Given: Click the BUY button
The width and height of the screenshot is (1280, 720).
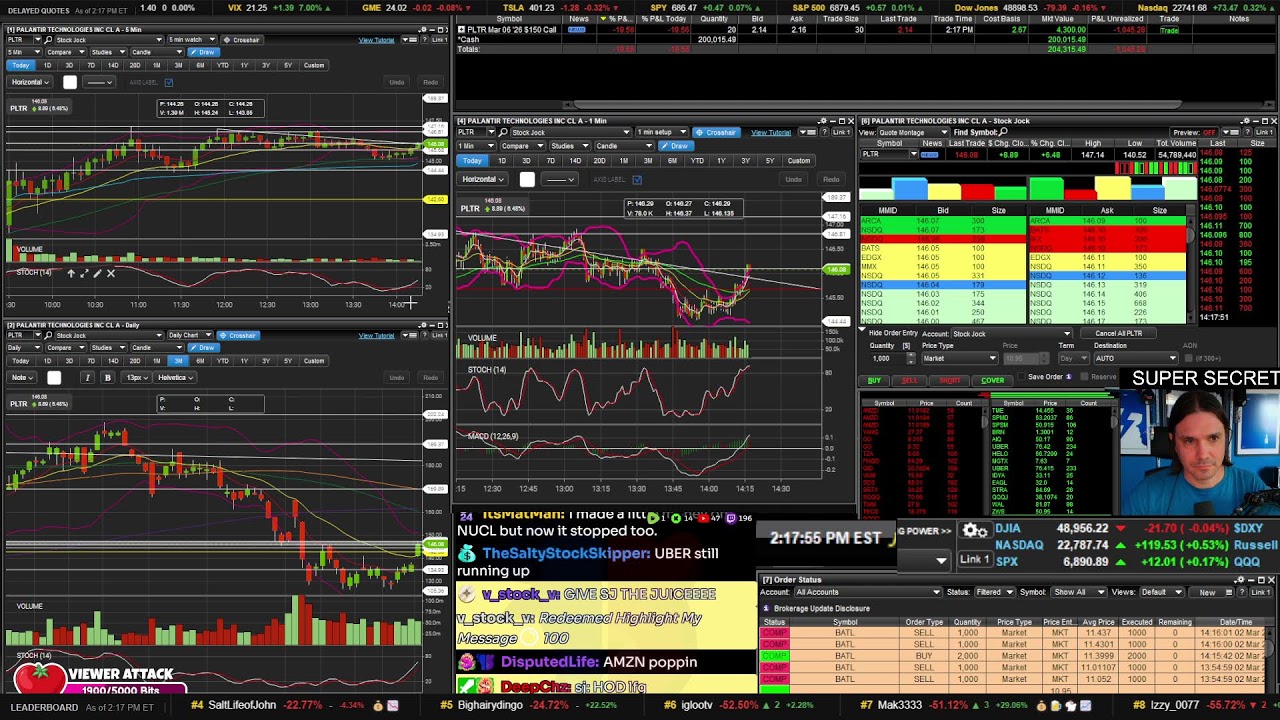Looking at the screenshot, I should click(875, 380).
